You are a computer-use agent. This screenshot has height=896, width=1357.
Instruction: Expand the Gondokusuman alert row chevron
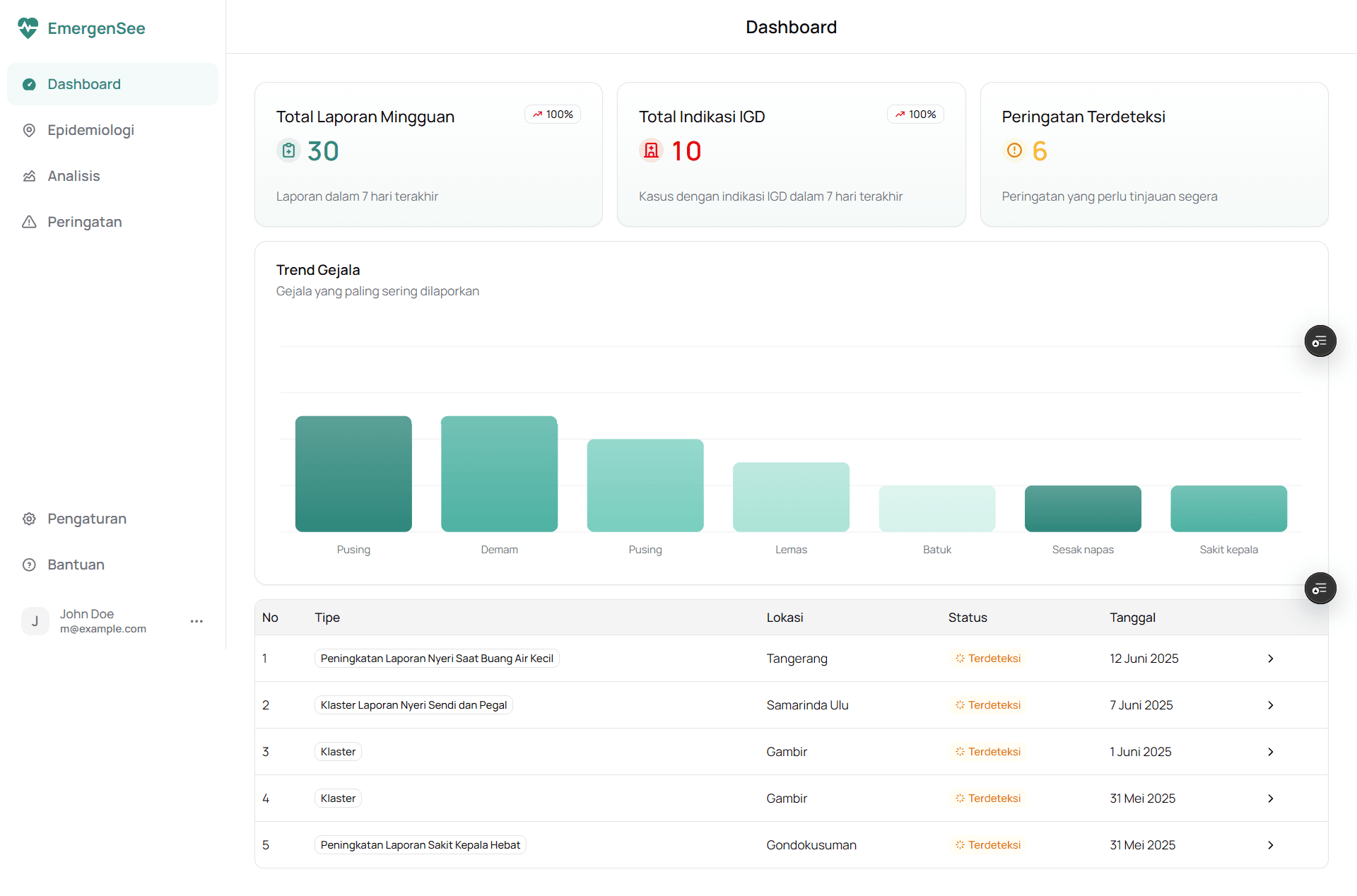(1270, 845)
